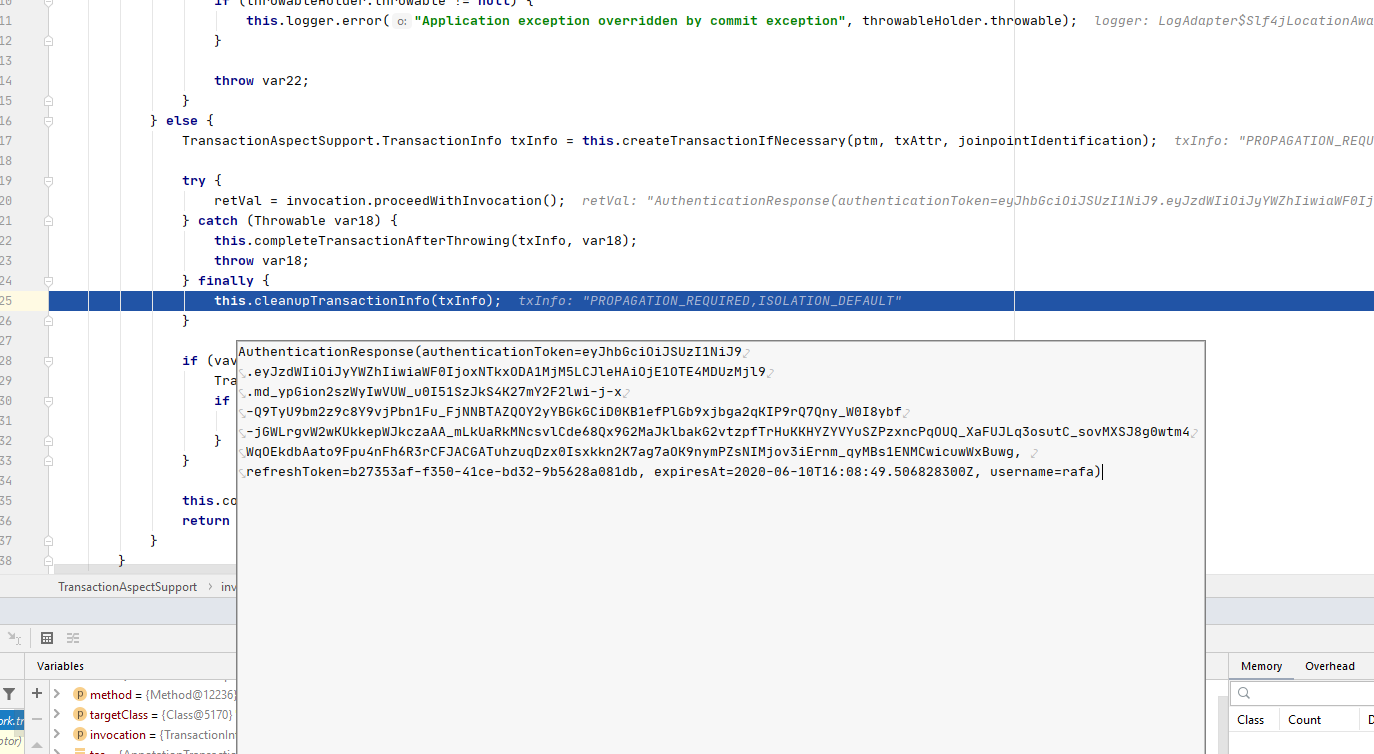Viewport: 1374px width, 754px height.
Task: Click gutter line number 25
Action: tap(6, 301)
